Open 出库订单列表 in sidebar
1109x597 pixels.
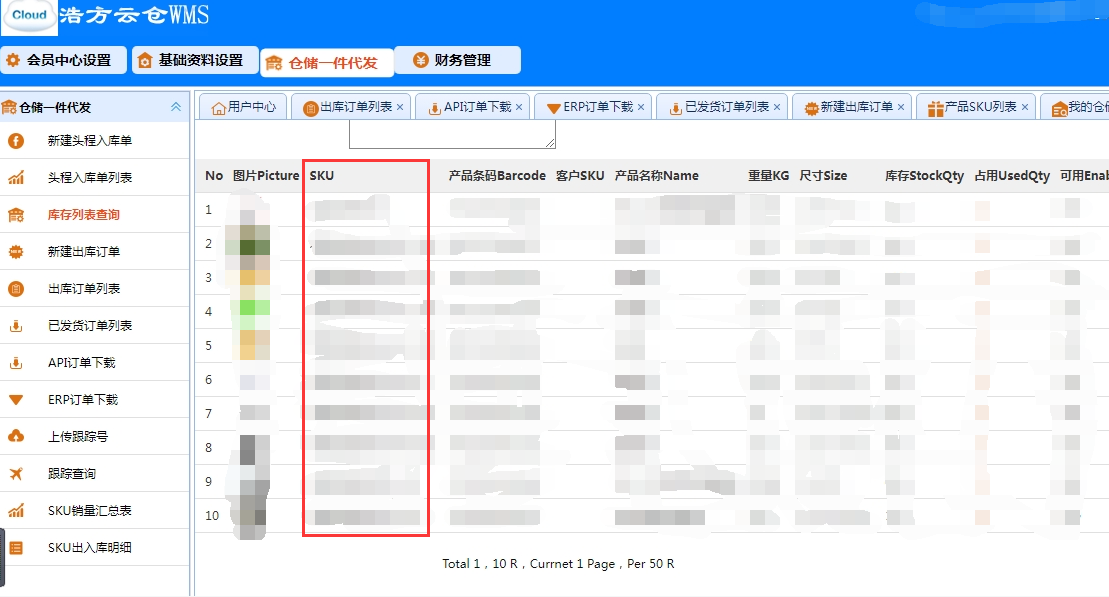83,289
